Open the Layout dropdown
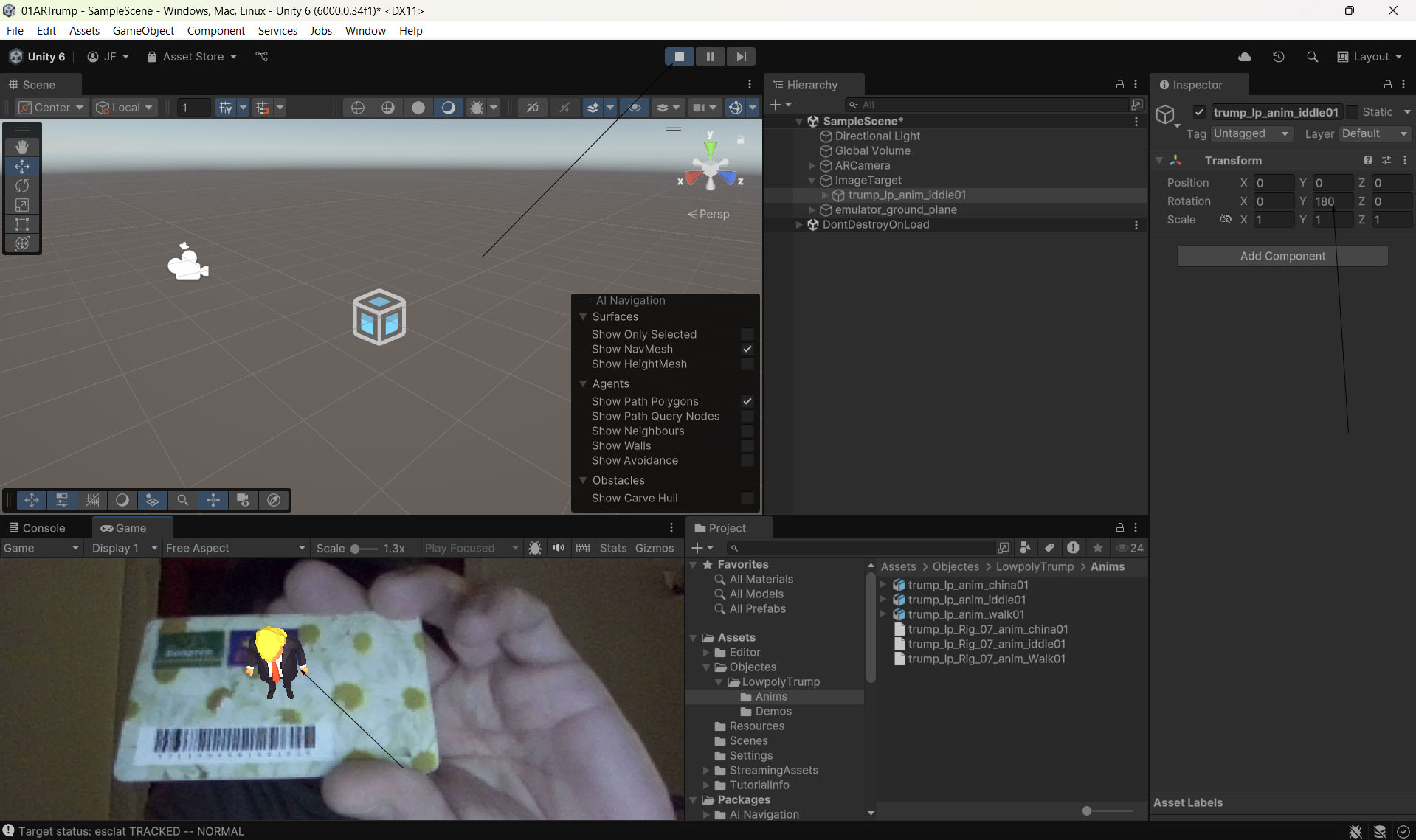 click(x=1370, y=57)
